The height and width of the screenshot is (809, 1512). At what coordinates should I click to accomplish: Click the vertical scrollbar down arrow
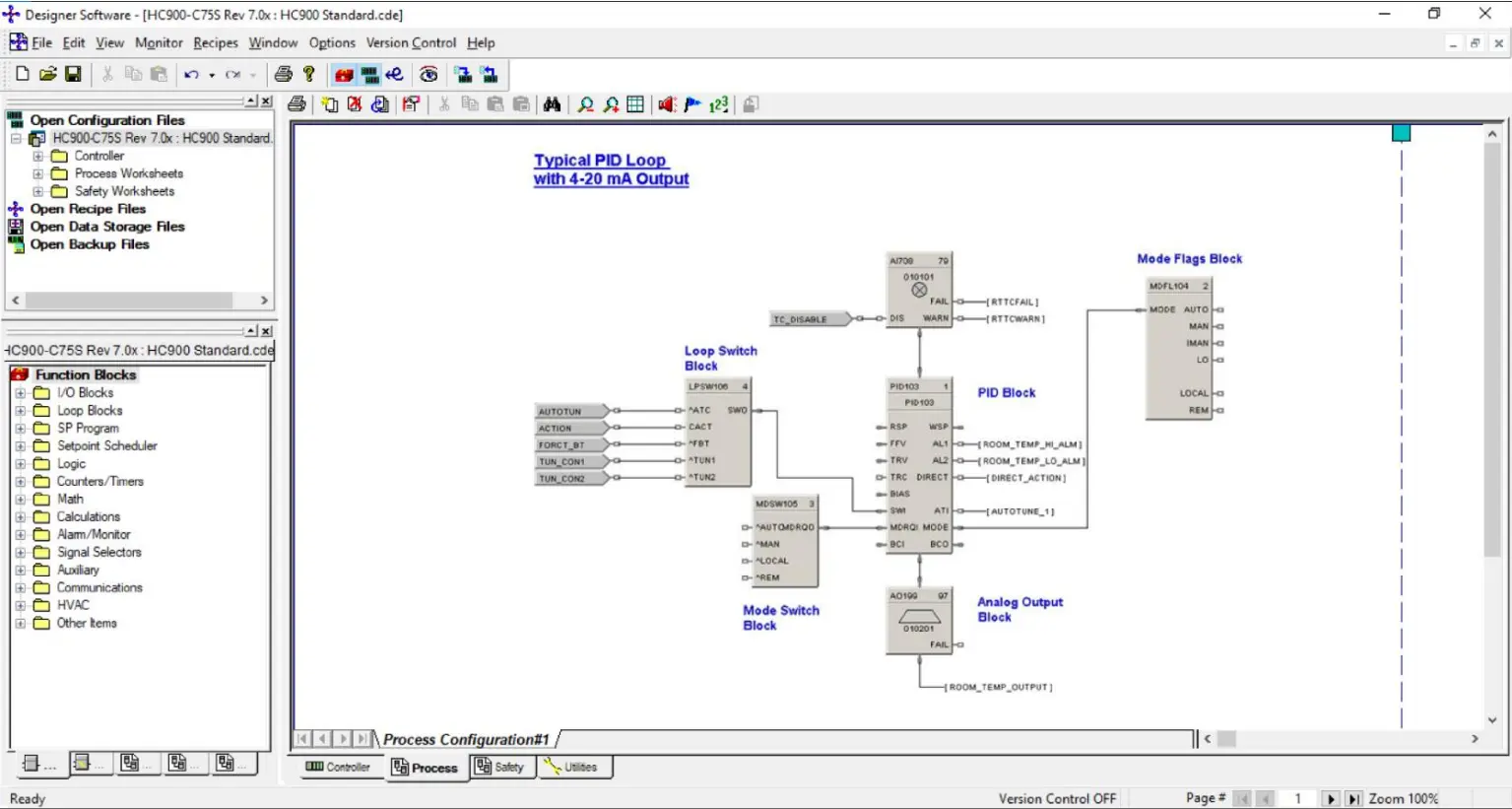[1491, 720]
